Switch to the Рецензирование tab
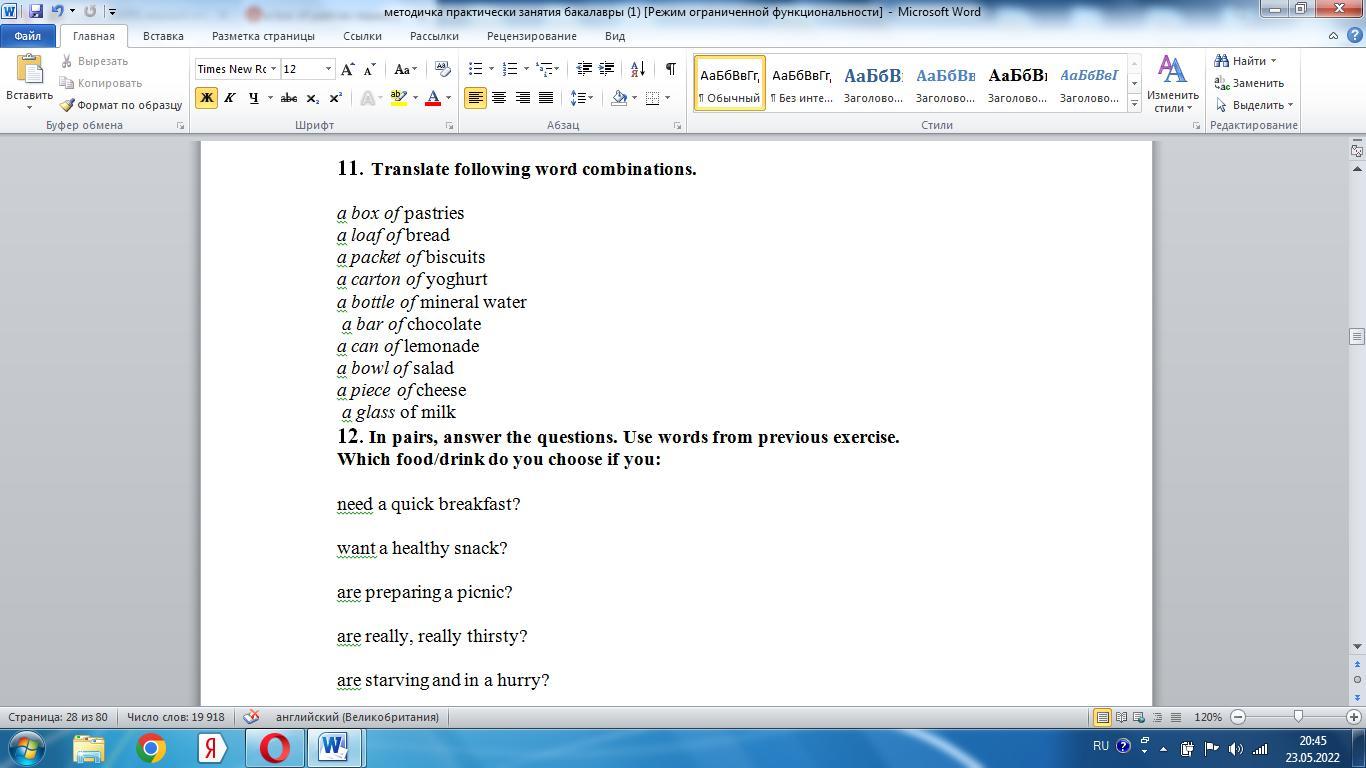The image size is (1366, 768). point(531,36)
